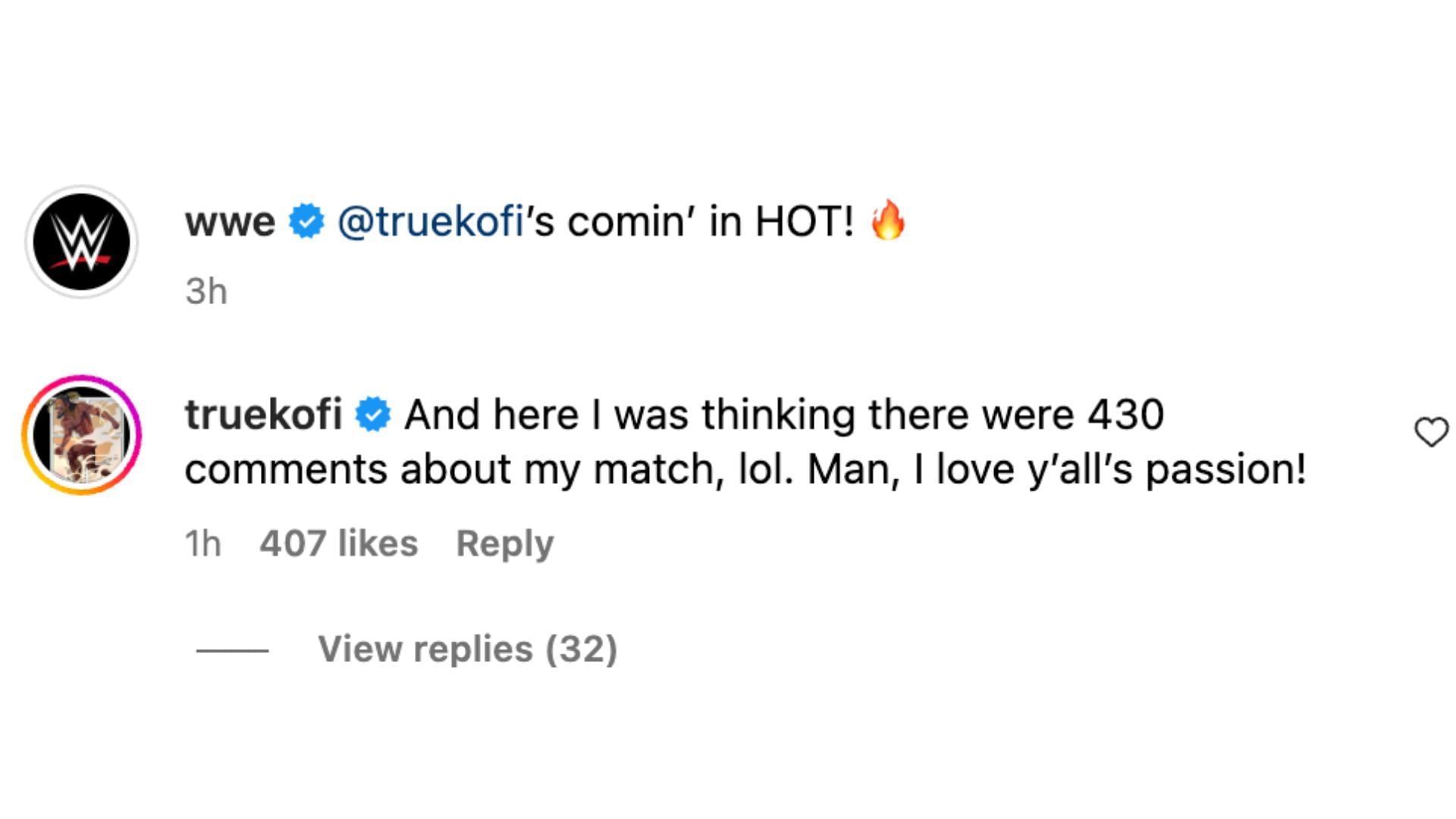This screenshot has width=1456, height=819.
Task: Open the truekofi commenter username link
Action: (263, 415)
